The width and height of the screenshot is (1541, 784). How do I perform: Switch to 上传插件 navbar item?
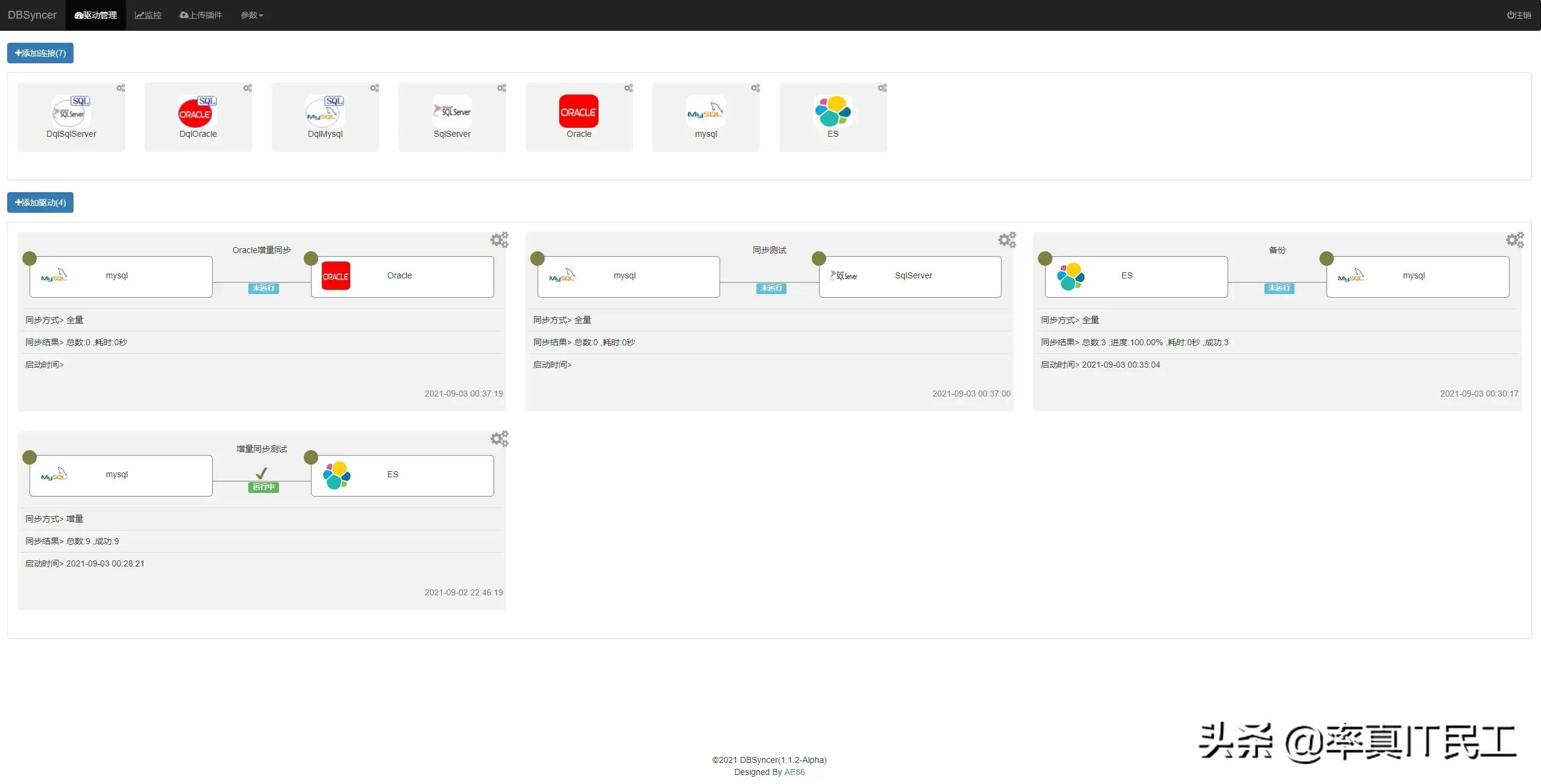tap(201, 15)
